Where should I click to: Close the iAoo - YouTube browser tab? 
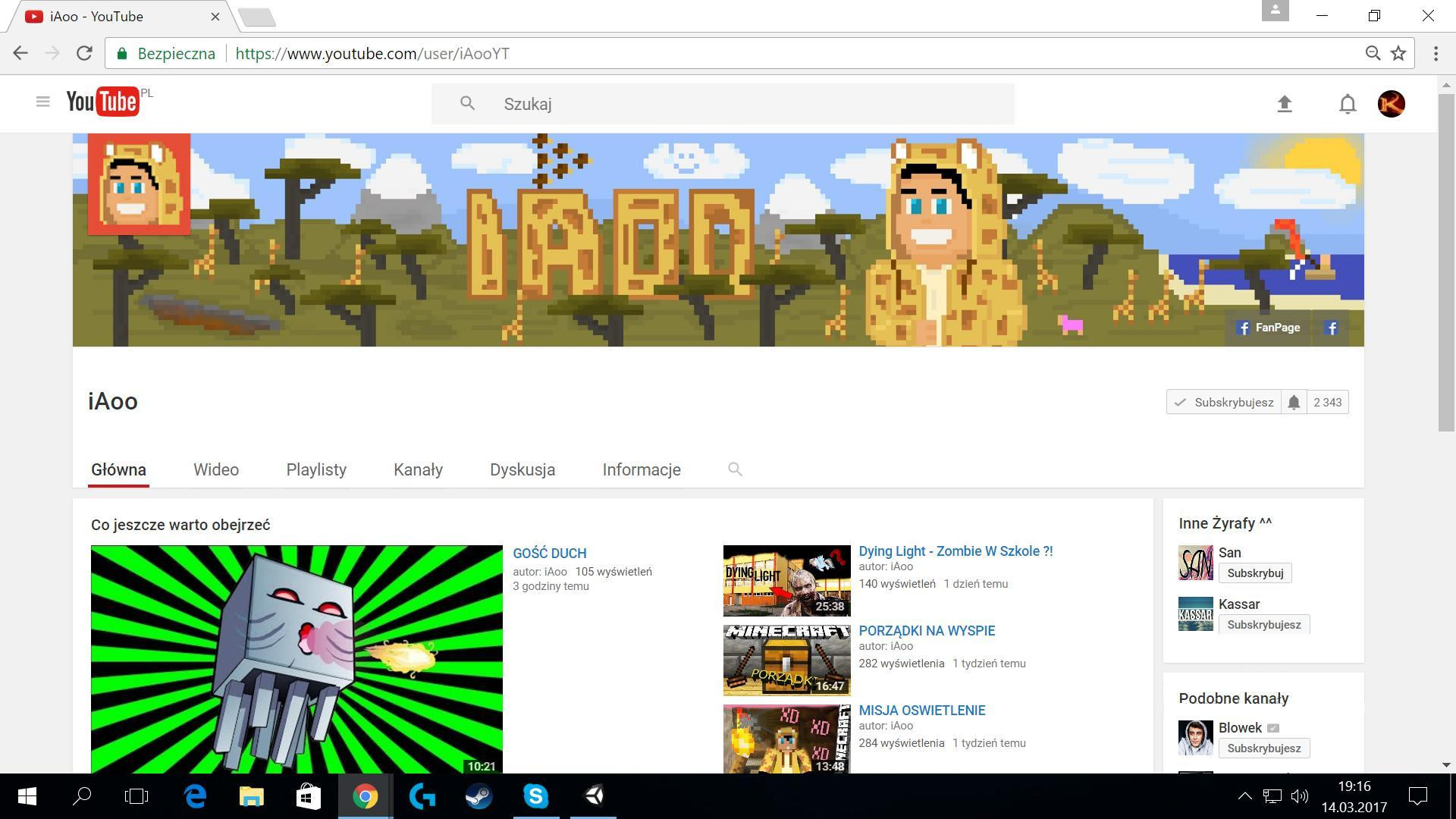215,16
